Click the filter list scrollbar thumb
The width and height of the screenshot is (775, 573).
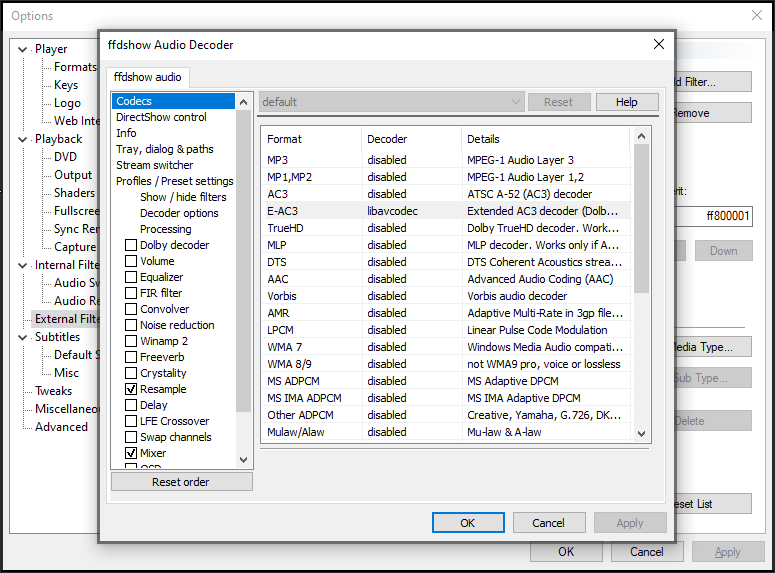click(x=243, y=261)
